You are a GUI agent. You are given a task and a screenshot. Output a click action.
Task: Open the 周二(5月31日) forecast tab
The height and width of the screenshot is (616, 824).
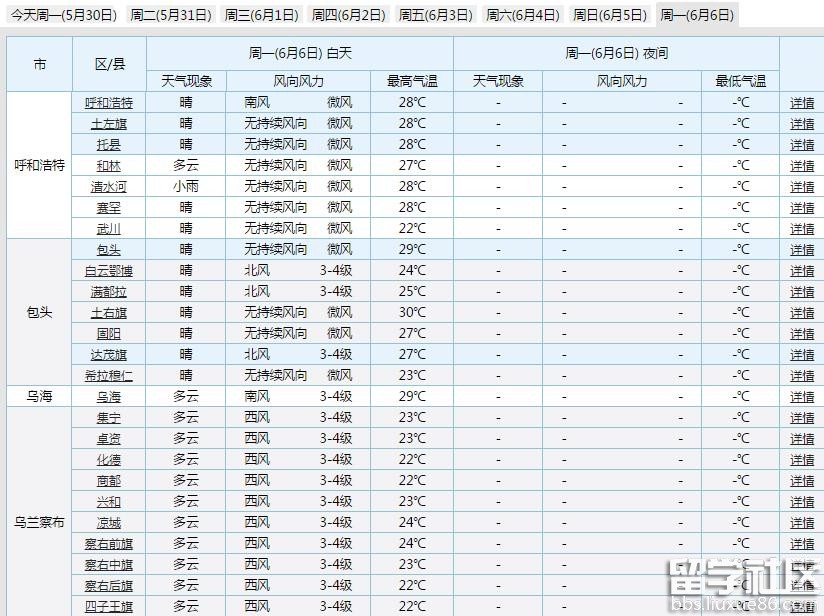[x=171, y=15]
